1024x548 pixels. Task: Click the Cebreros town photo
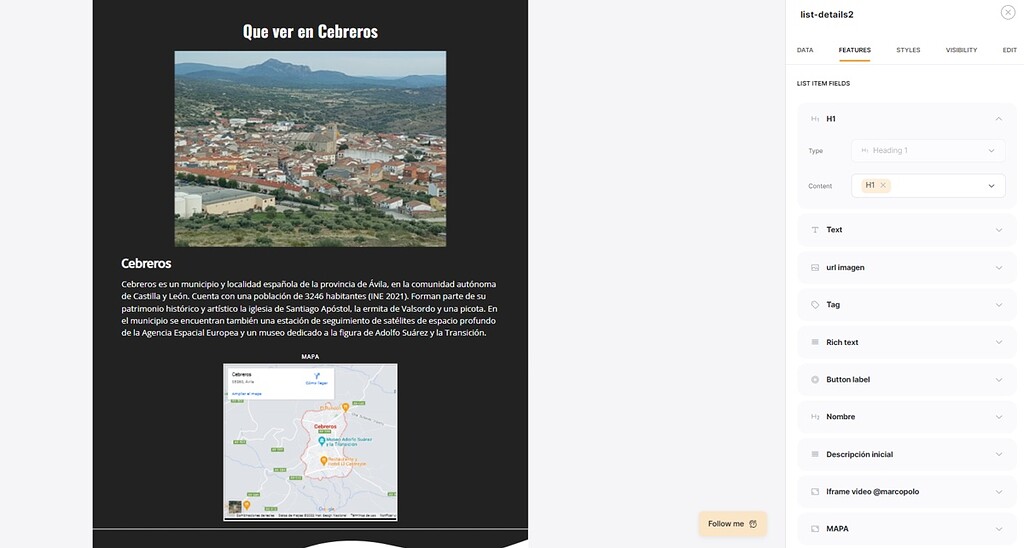[310, 148]
